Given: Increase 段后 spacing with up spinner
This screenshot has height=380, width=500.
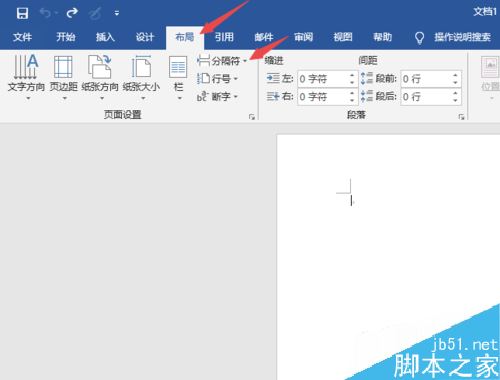Looking at the screenshot, I should pos(456,93).
